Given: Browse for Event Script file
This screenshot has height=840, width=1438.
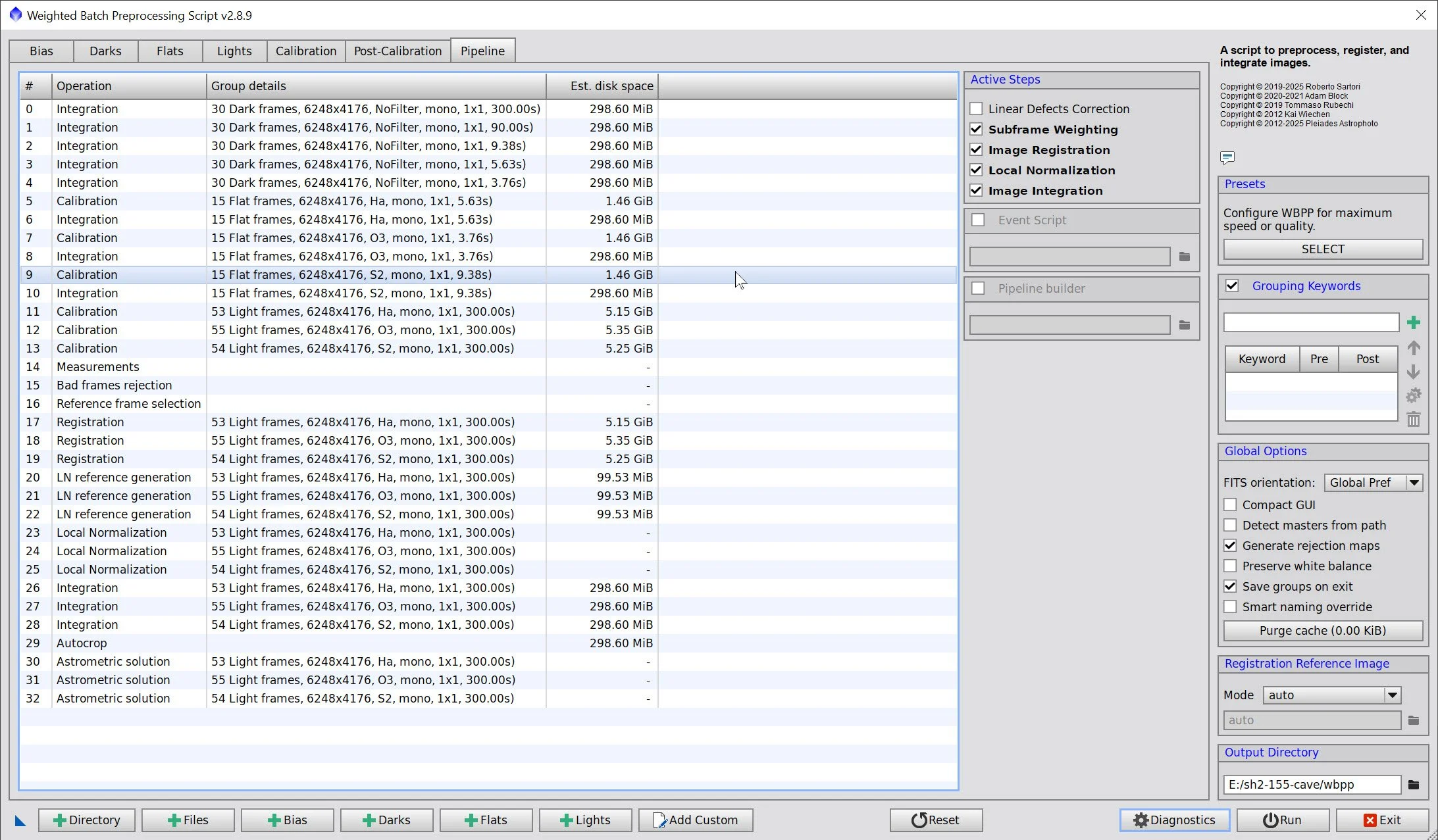Looking at the screenshot, I should [1184, 257].
